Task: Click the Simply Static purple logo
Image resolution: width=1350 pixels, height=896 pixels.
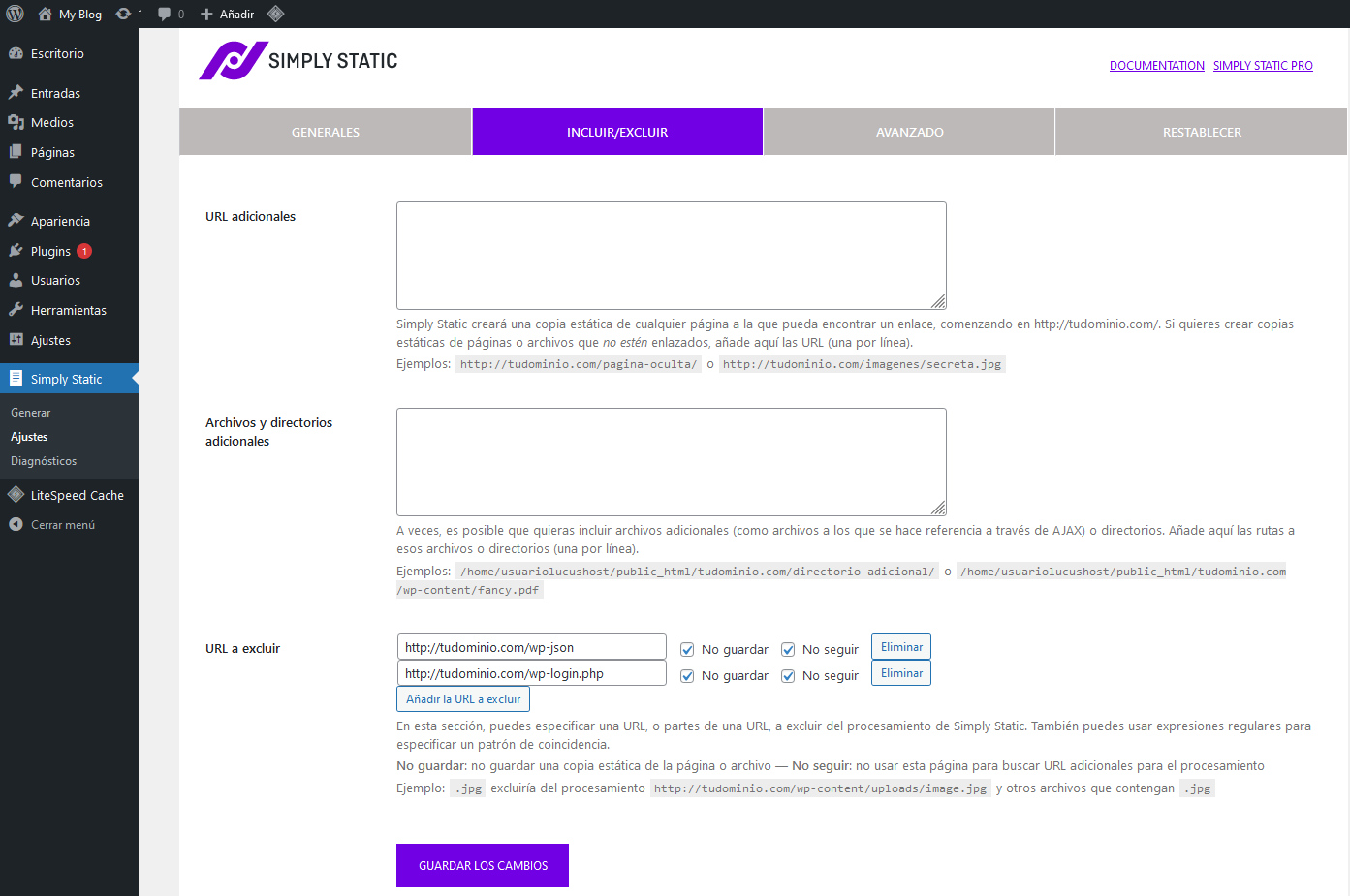Action: pos(234,60)
